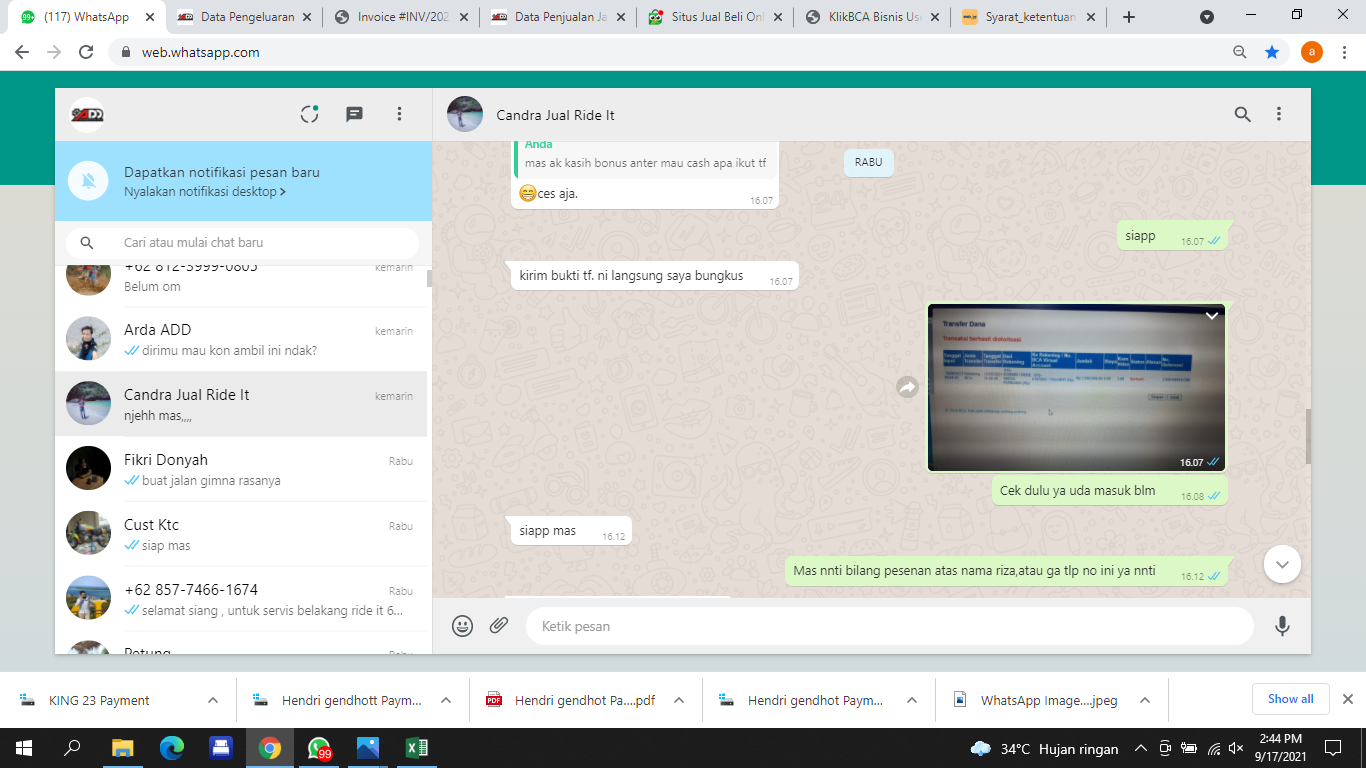The width and height of the screenshot is (1366, 768).
Task: Forward the transfer receipt image
Action: [x=907, y=387]
